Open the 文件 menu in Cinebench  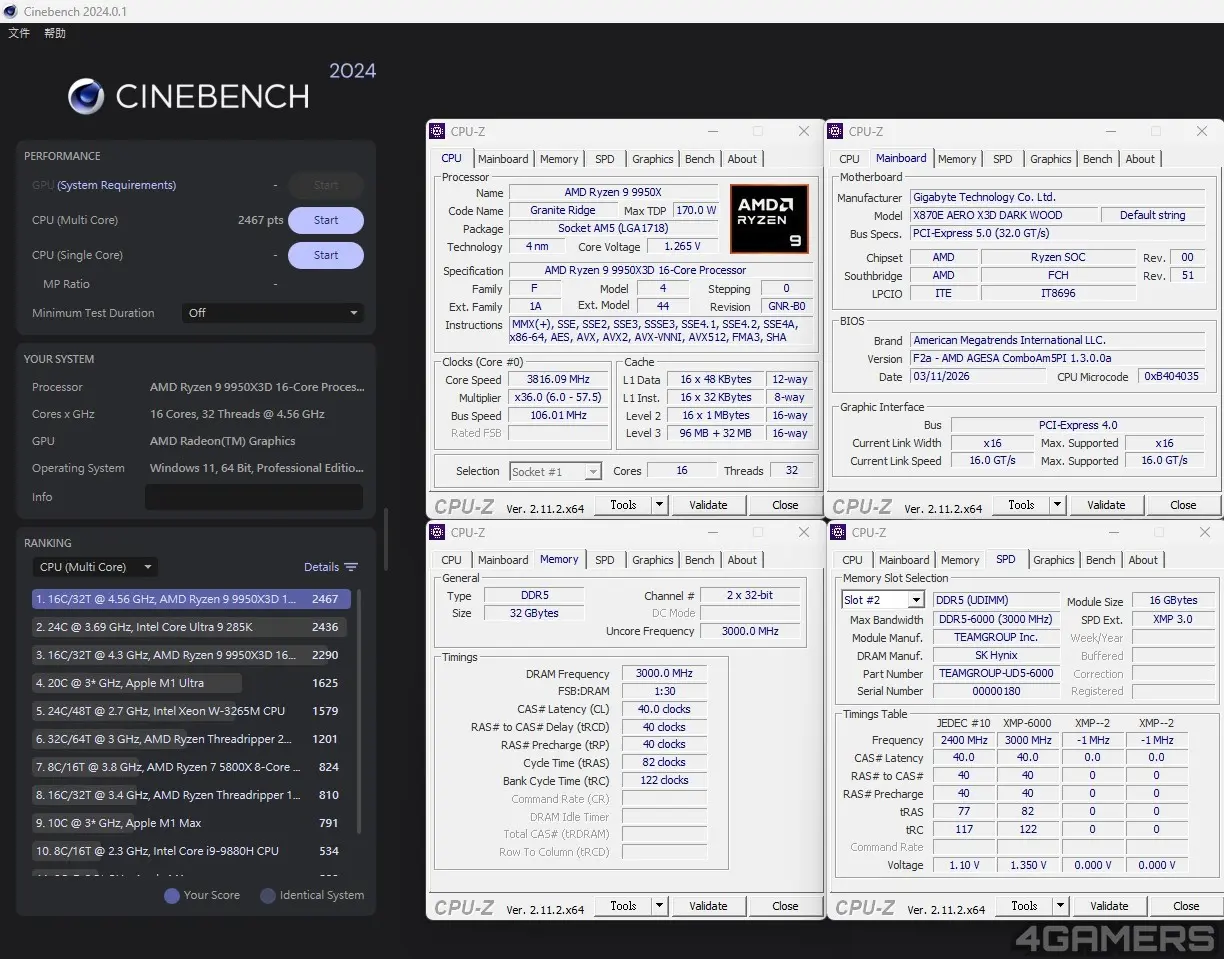click(x=19, y=33)
